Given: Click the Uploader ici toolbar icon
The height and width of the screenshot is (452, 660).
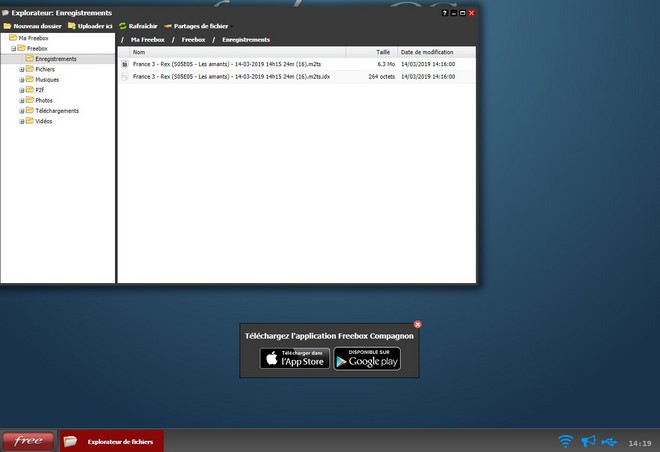Looking at the screenshot, I should tap(71, 26).
